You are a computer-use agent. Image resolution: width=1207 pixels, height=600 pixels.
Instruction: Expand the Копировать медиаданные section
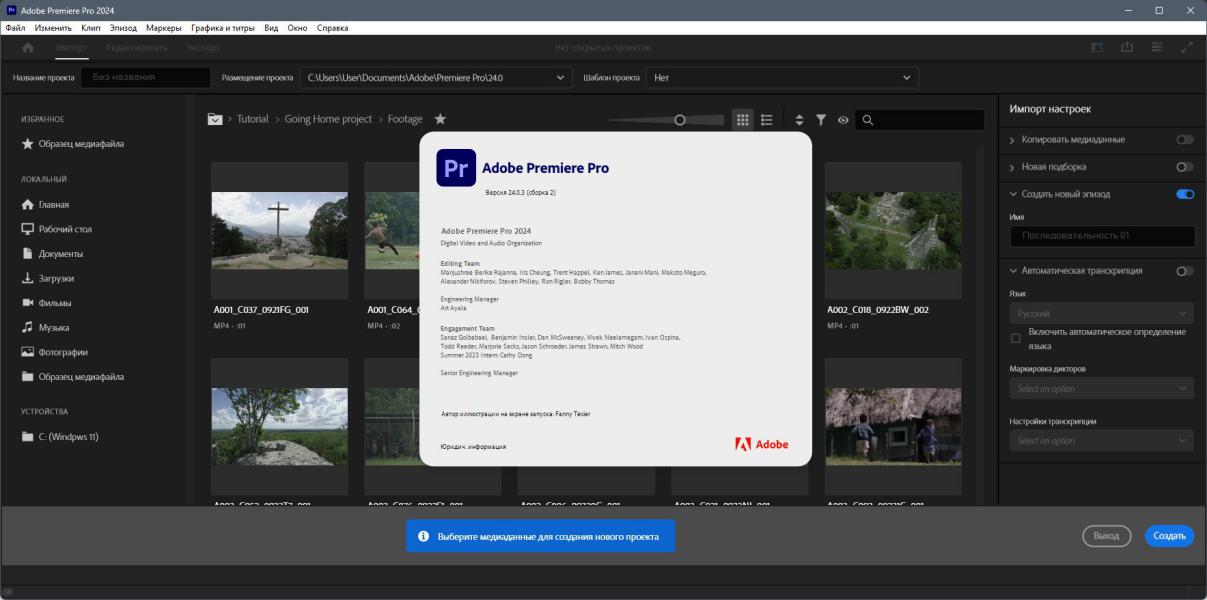1012,140
